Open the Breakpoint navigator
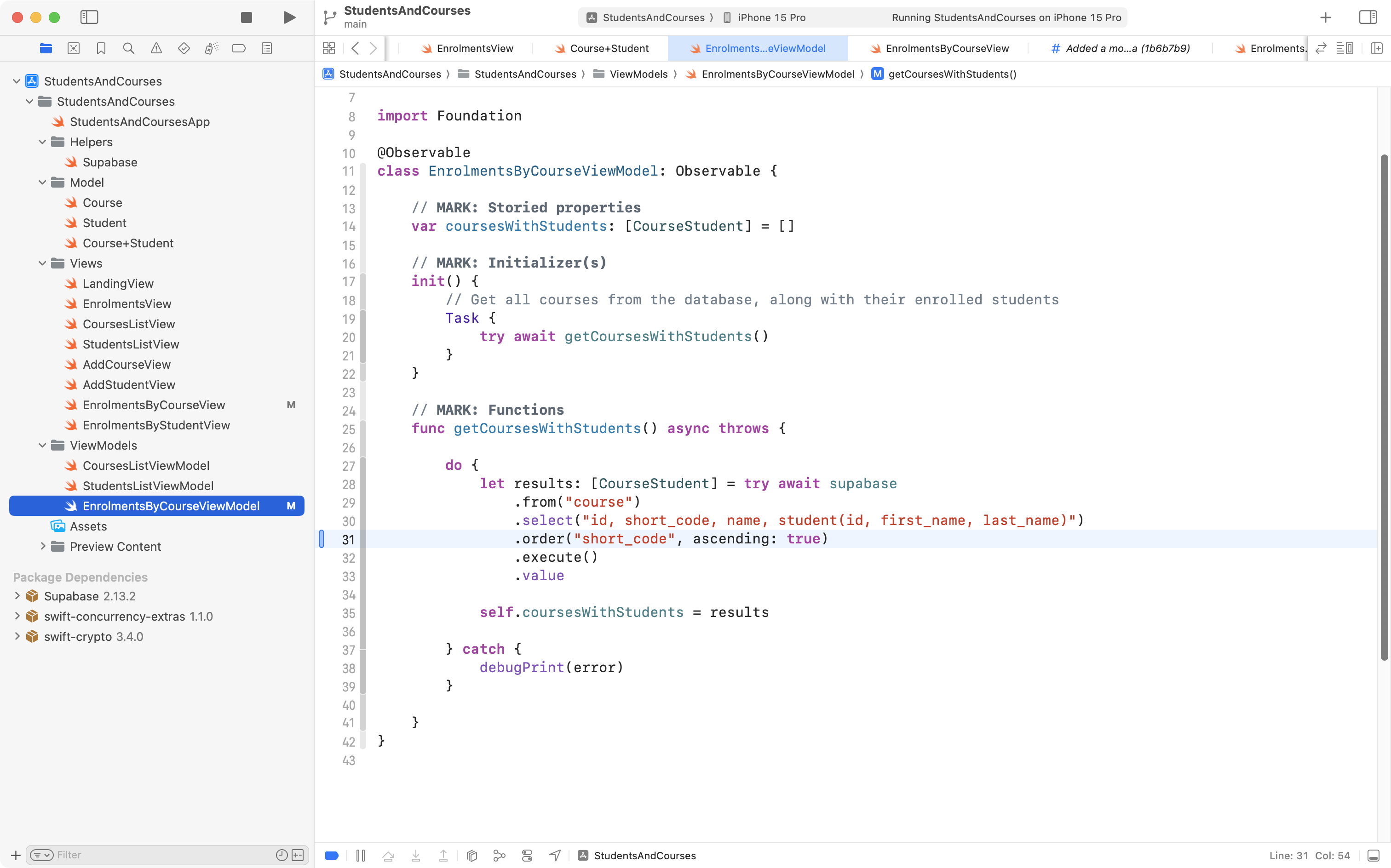This screenshot has height=868, width=1391. pyautogui.click(x=239, y=48)
